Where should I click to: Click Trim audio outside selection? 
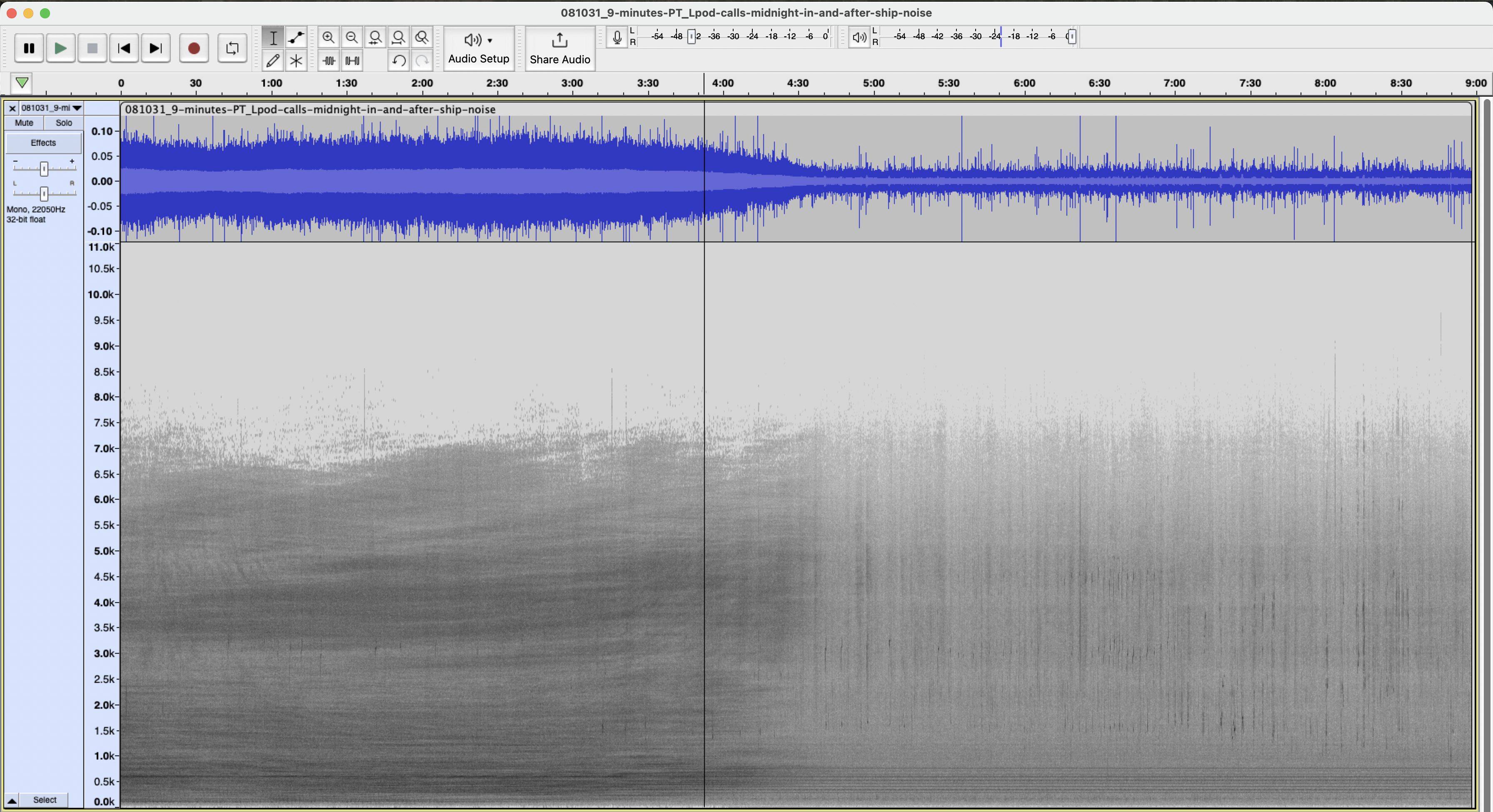coord(329,60)
